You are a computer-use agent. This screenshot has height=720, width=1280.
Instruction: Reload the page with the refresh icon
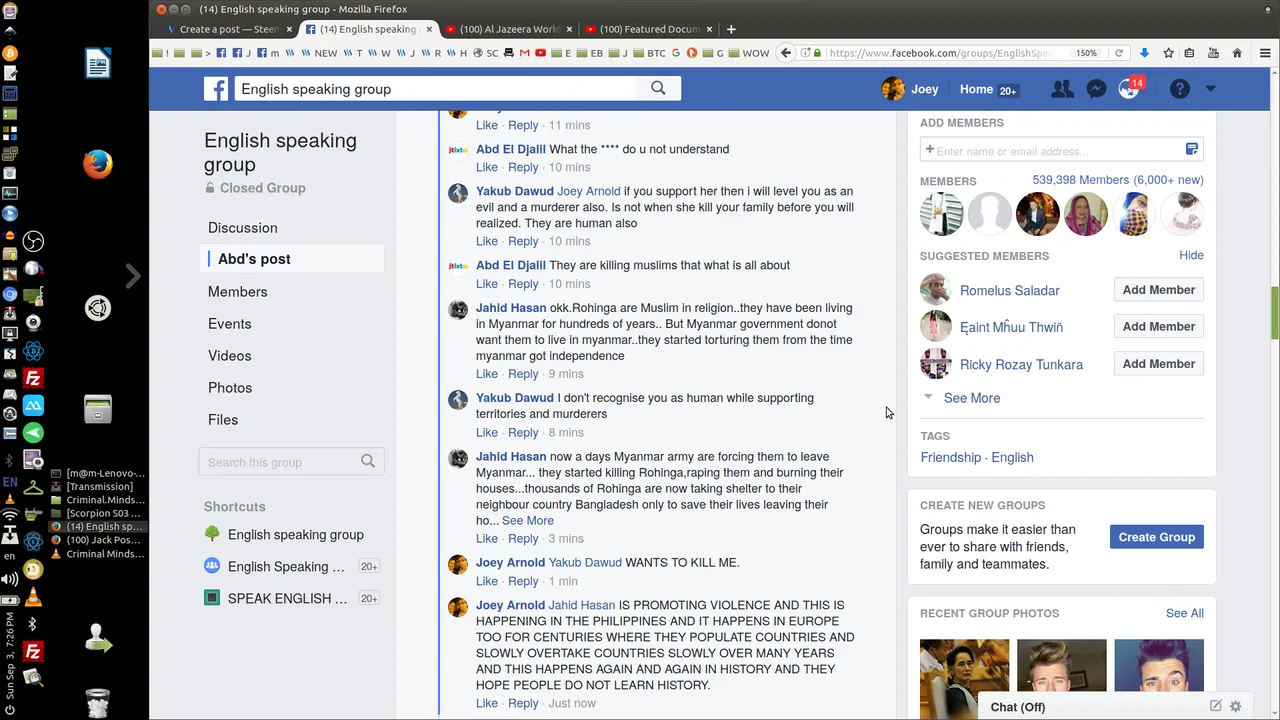click(x=1118, y=53)
